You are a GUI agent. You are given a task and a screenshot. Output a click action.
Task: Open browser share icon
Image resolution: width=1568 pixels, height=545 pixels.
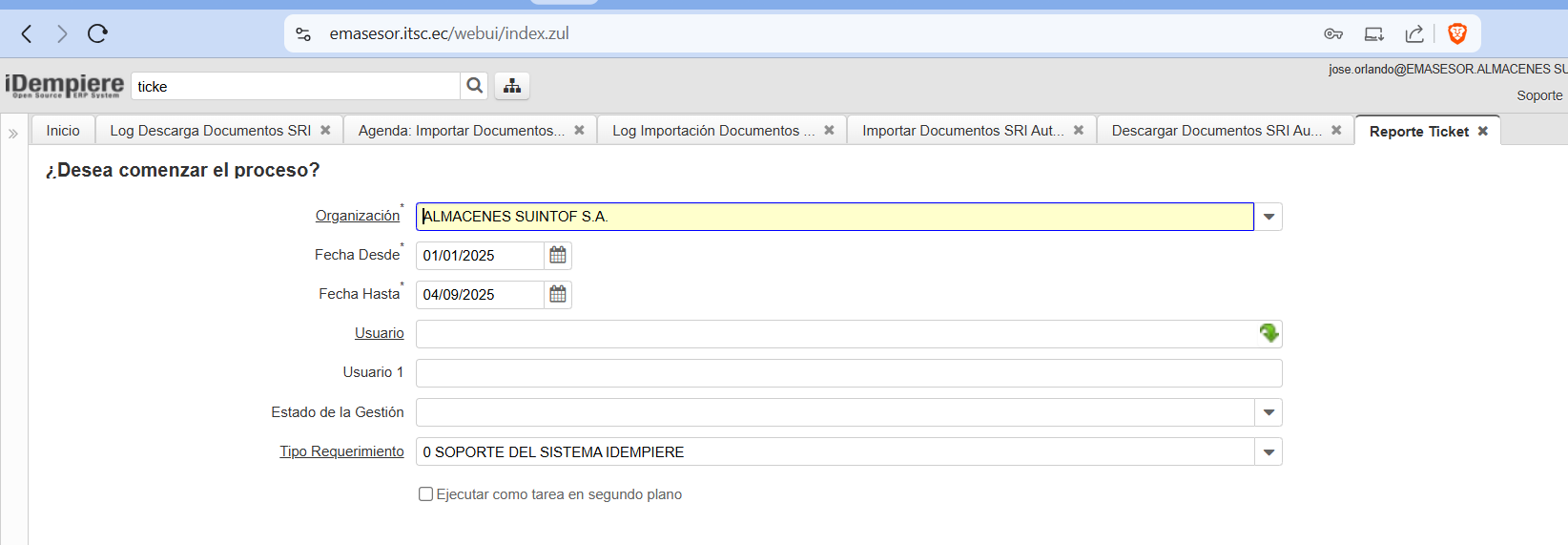tap(1414, 34)
